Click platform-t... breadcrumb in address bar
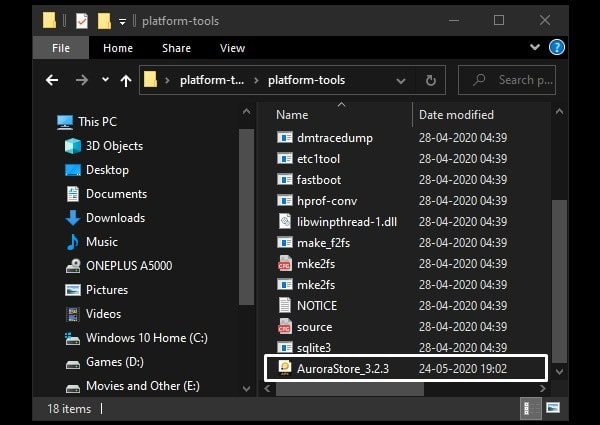The height and width of the screenshot is (425, 600). click(x=212, y=80)
